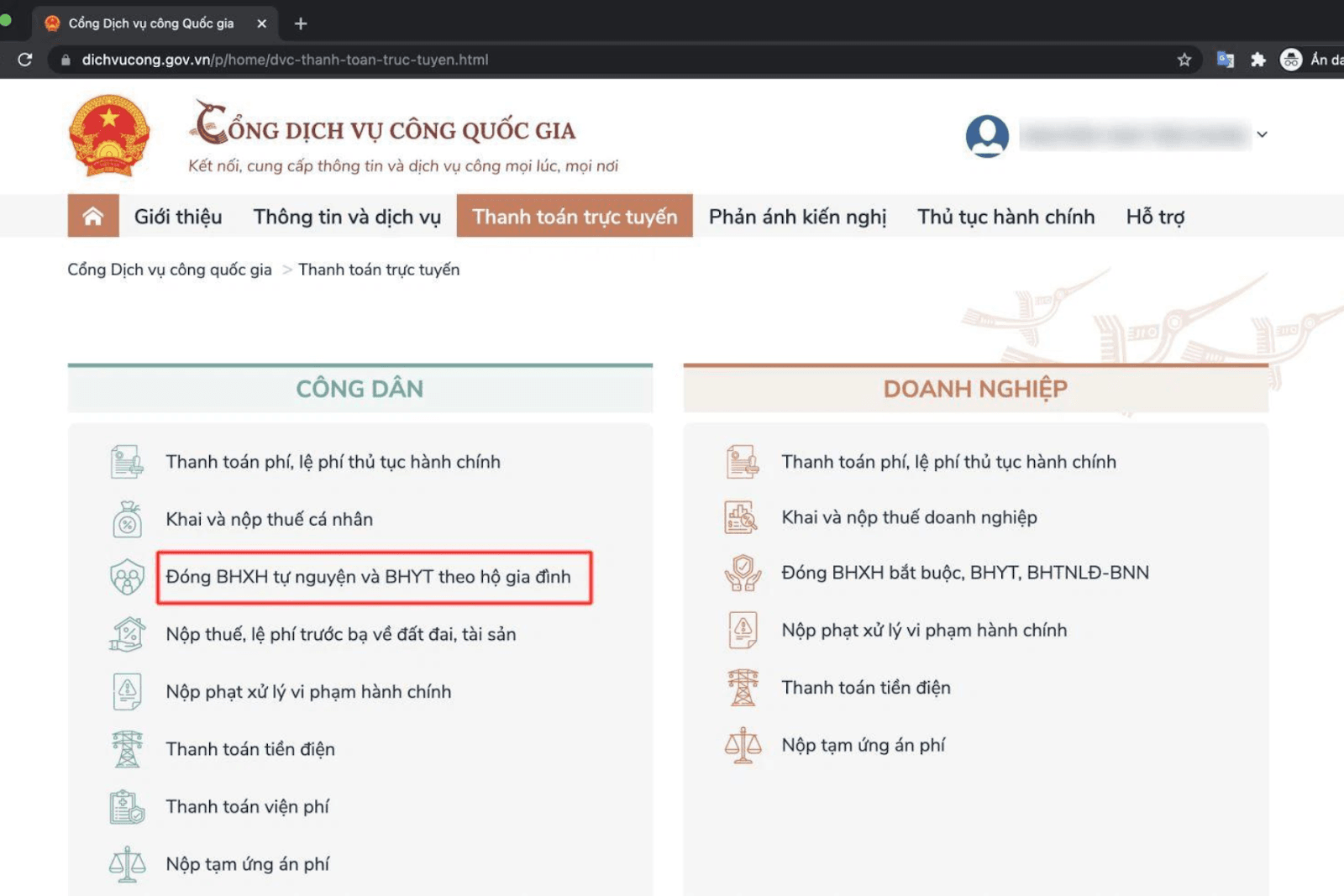Click the hospital fee clipboard icon

(x=127, y=806)
